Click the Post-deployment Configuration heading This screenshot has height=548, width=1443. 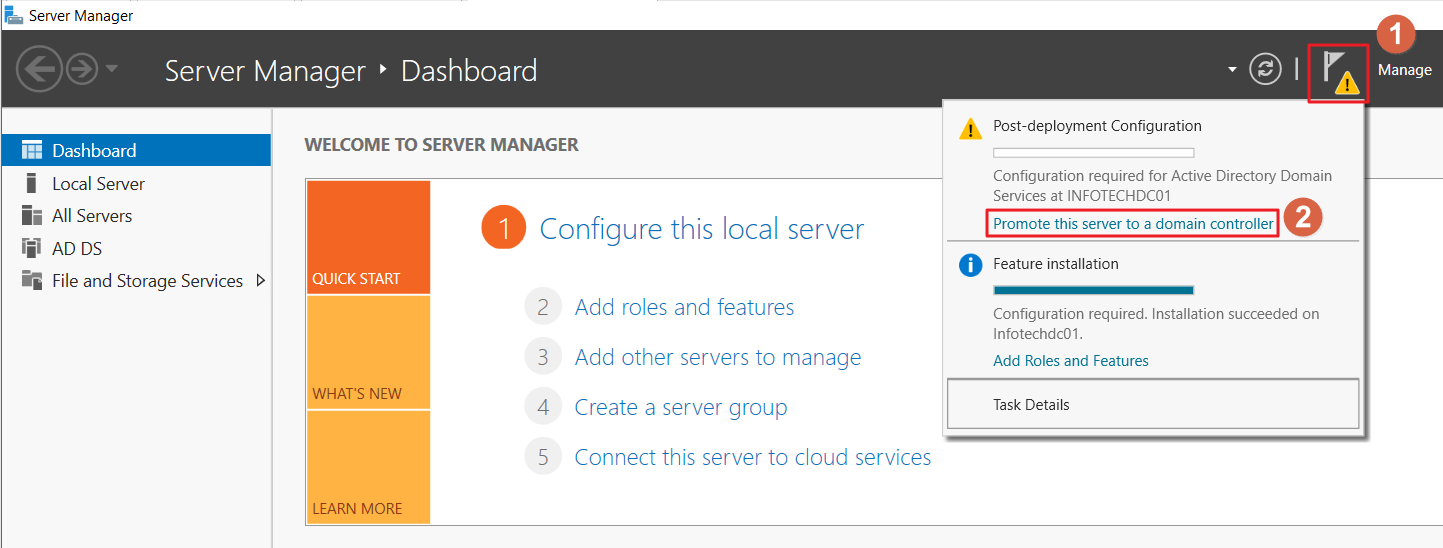(1097, 126)
